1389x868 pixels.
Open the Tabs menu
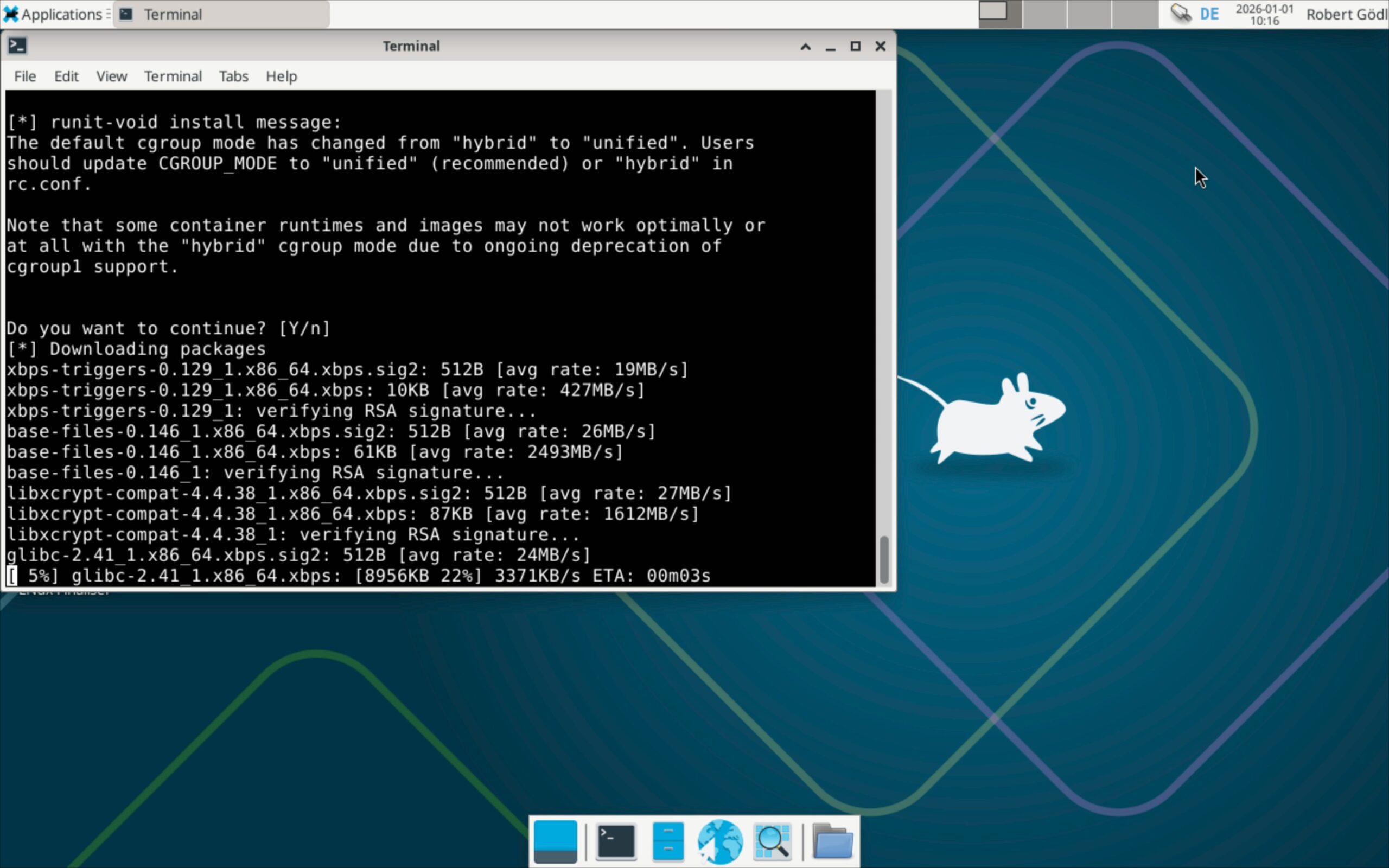pos(234,76)
